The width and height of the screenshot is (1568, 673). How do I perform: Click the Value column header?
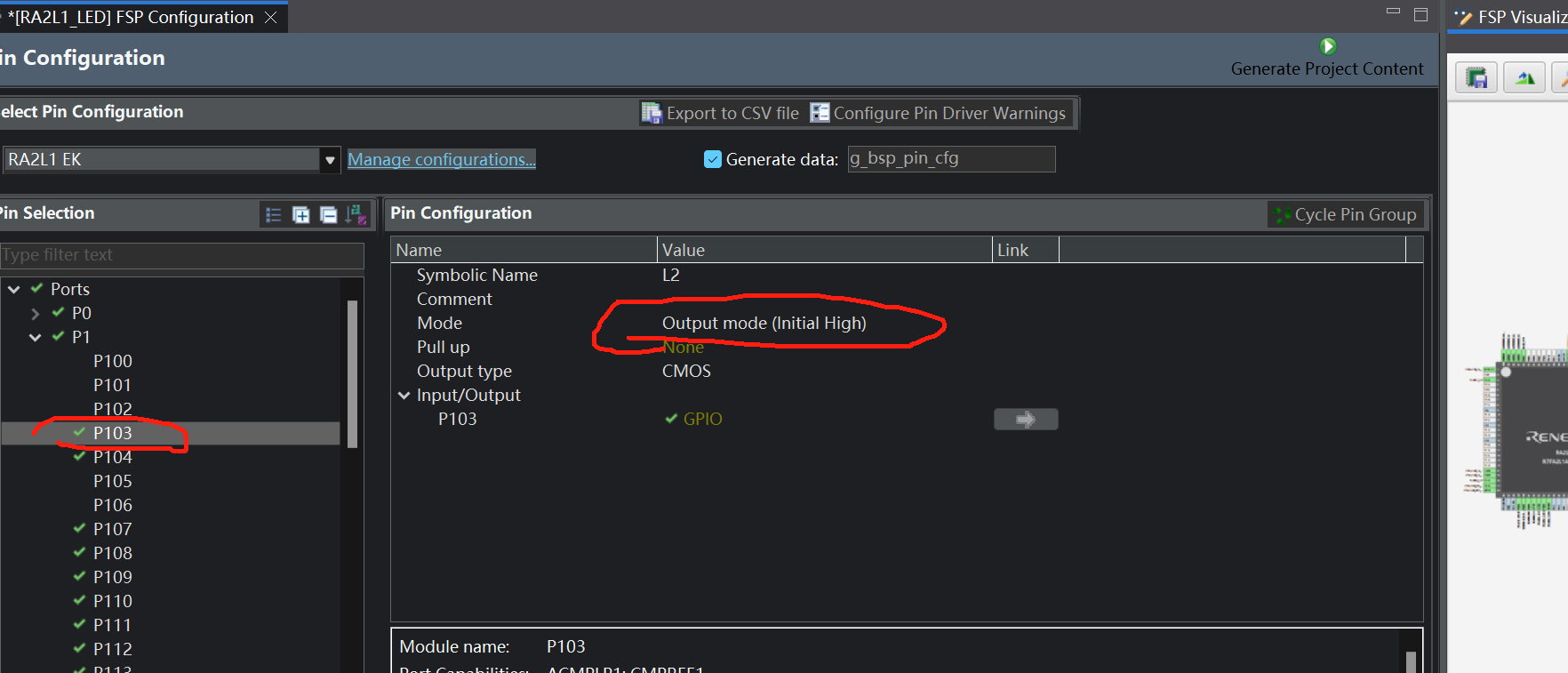point(824,250)
